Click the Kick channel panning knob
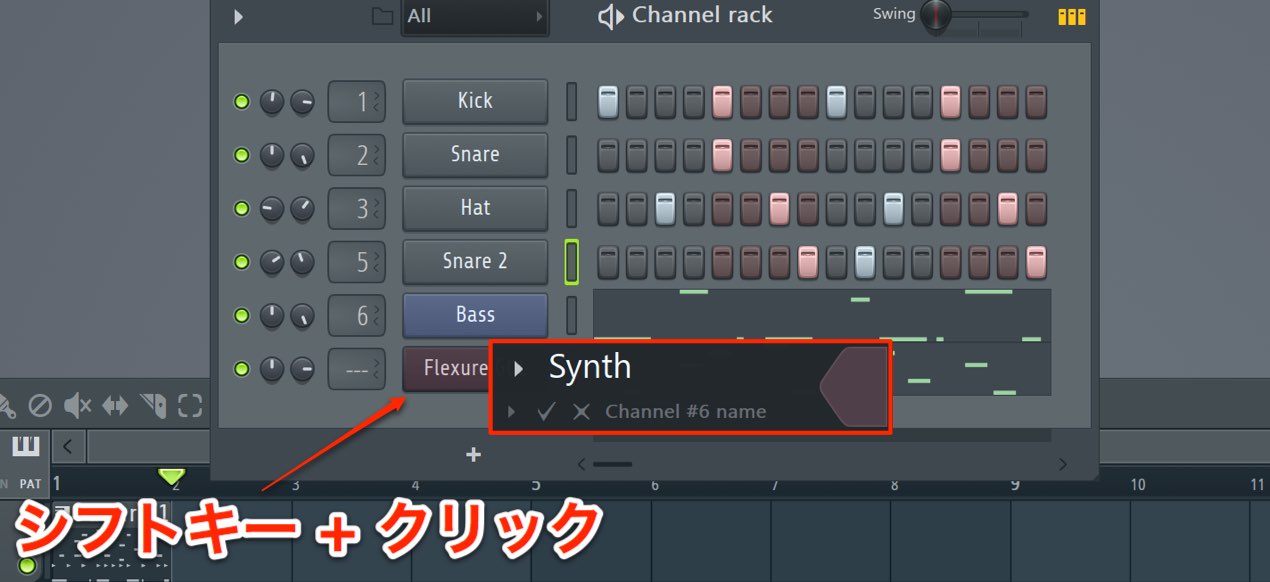1270x582 pixels. tap(272, 101)
